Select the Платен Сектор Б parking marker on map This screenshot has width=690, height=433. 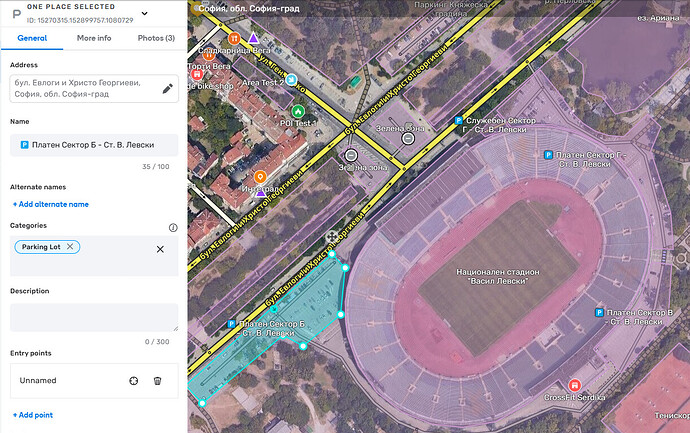click(231, 324)
